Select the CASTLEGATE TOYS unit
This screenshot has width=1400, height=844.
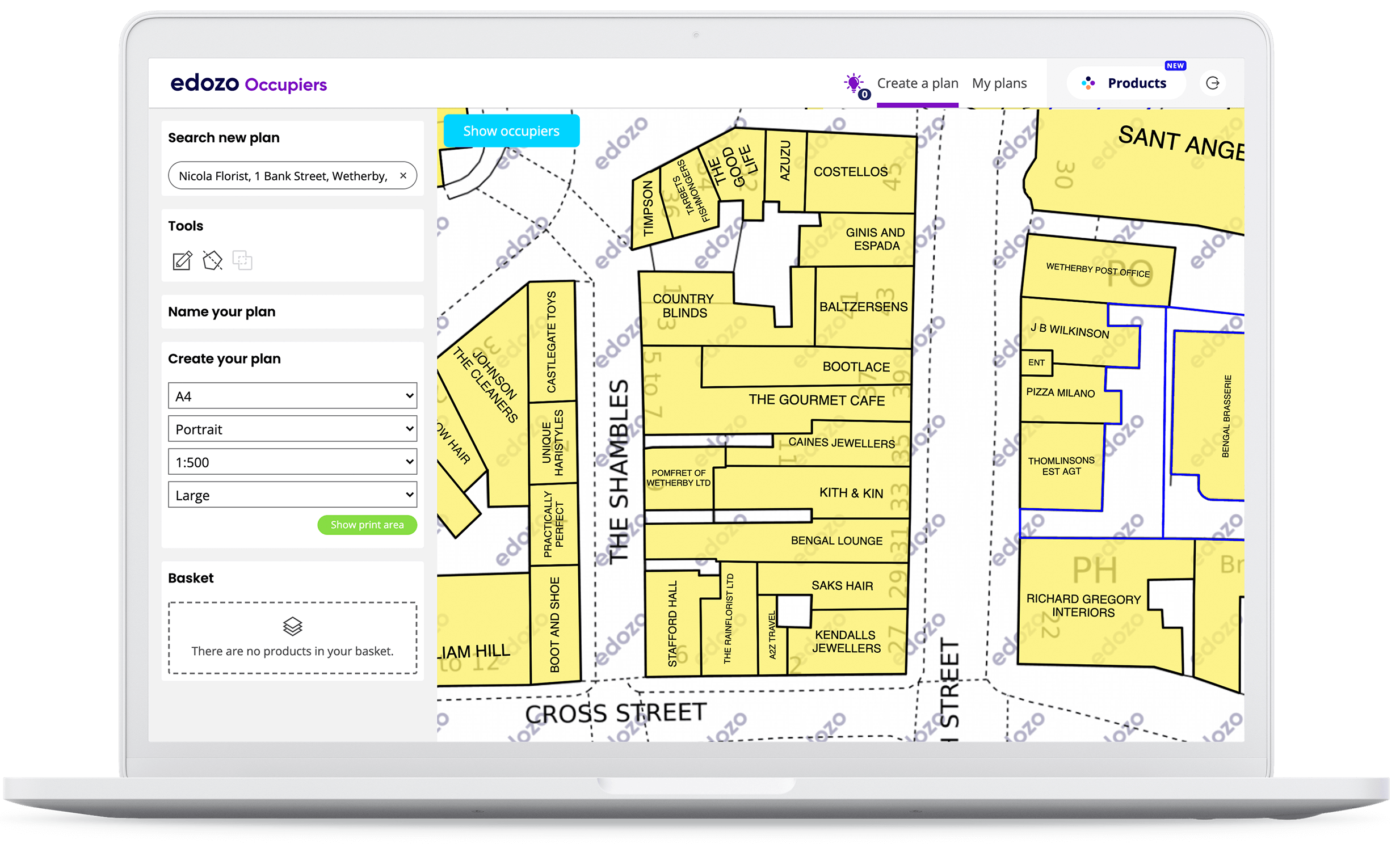[x=551, y=343]
